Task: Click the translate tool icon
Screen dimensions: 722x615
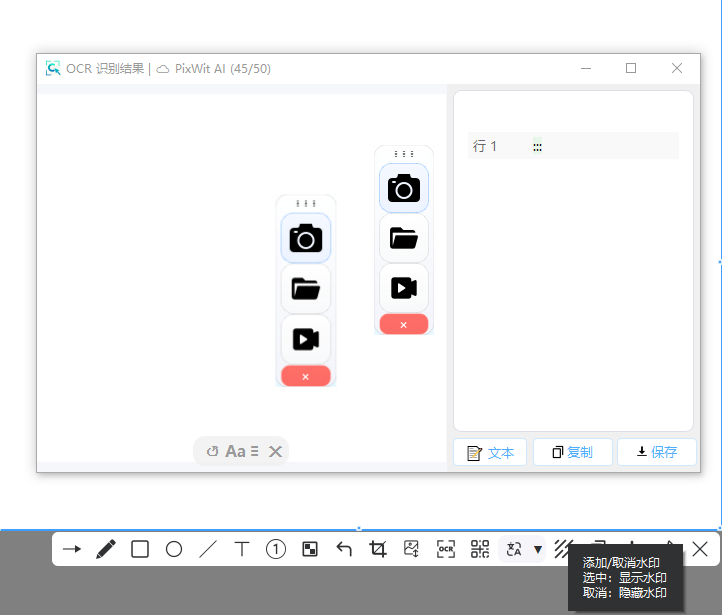Action: (x=515, y=549)
